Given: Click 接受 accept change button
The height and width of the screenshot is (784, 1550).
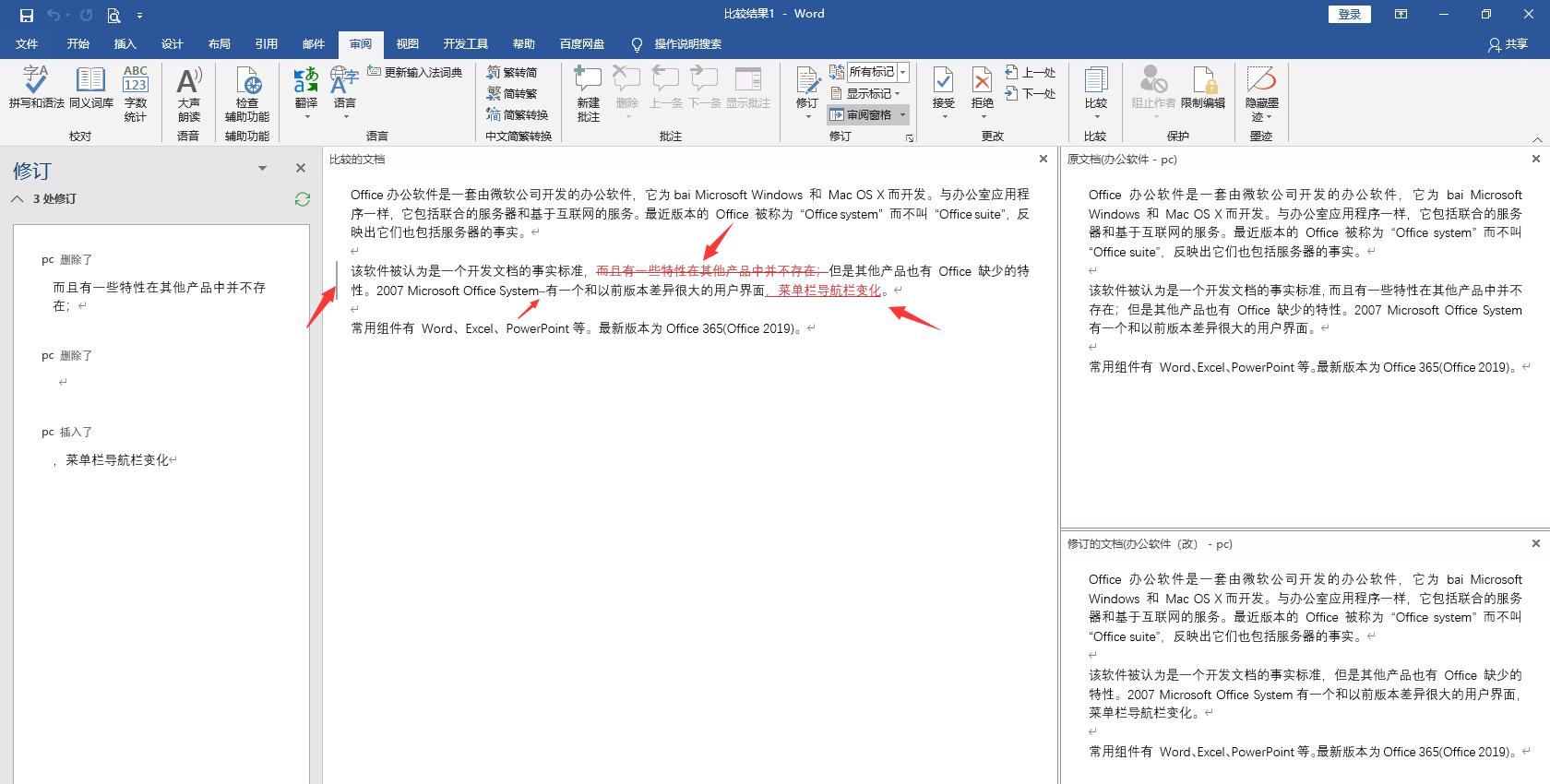Looking at the screenshot, I should [943, 92].
